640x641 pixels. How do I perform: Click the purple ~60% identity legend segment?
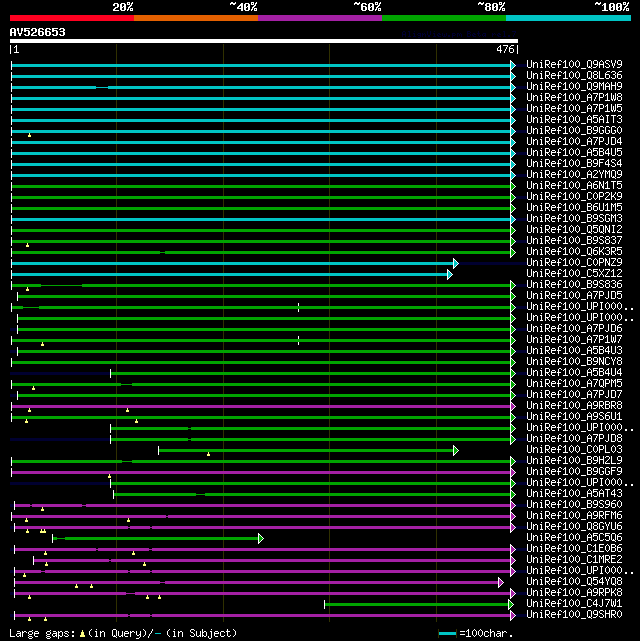point(320,18)
